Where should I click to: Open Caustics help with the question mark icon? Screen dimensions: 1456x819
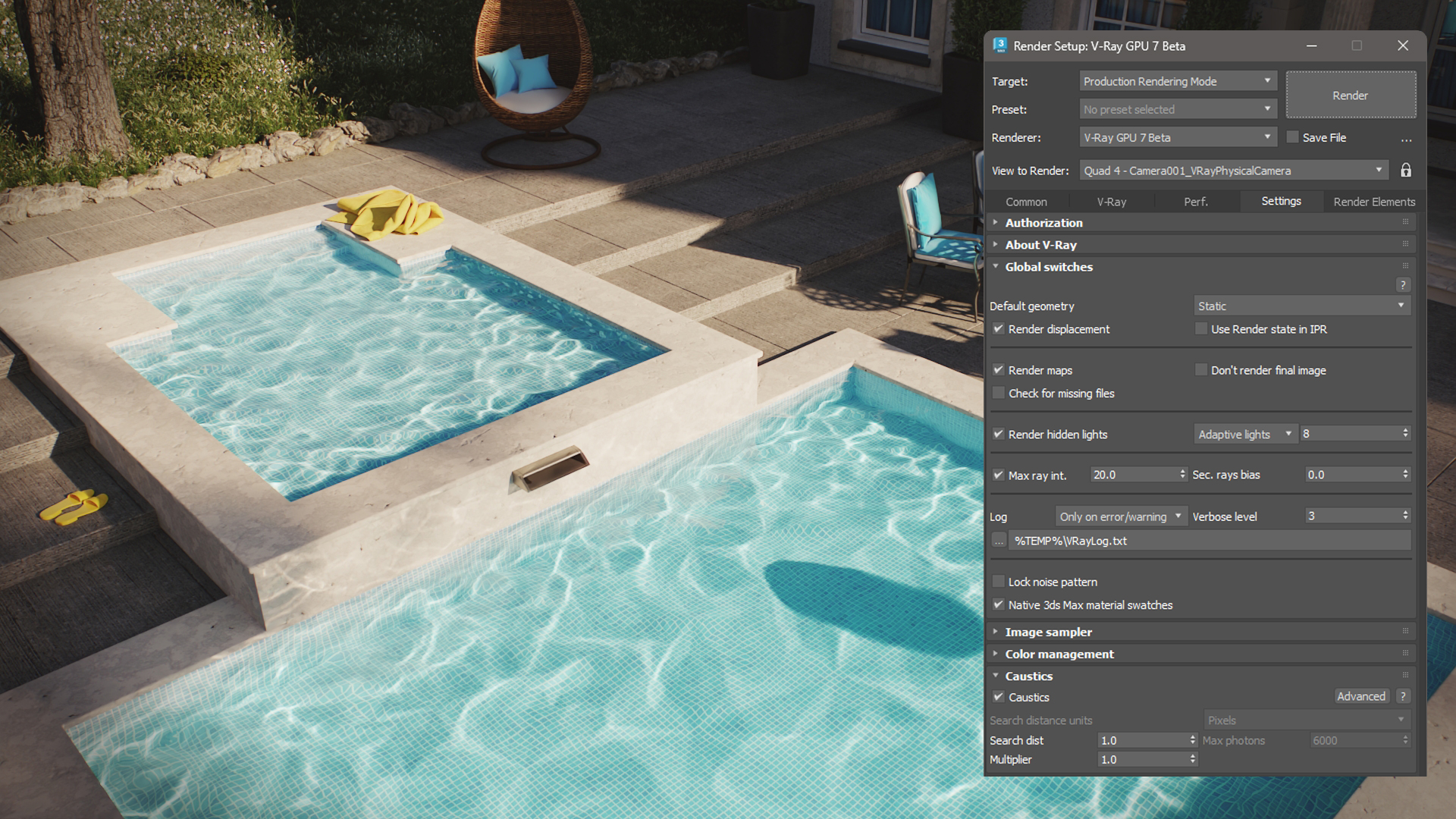[1402, 696]
